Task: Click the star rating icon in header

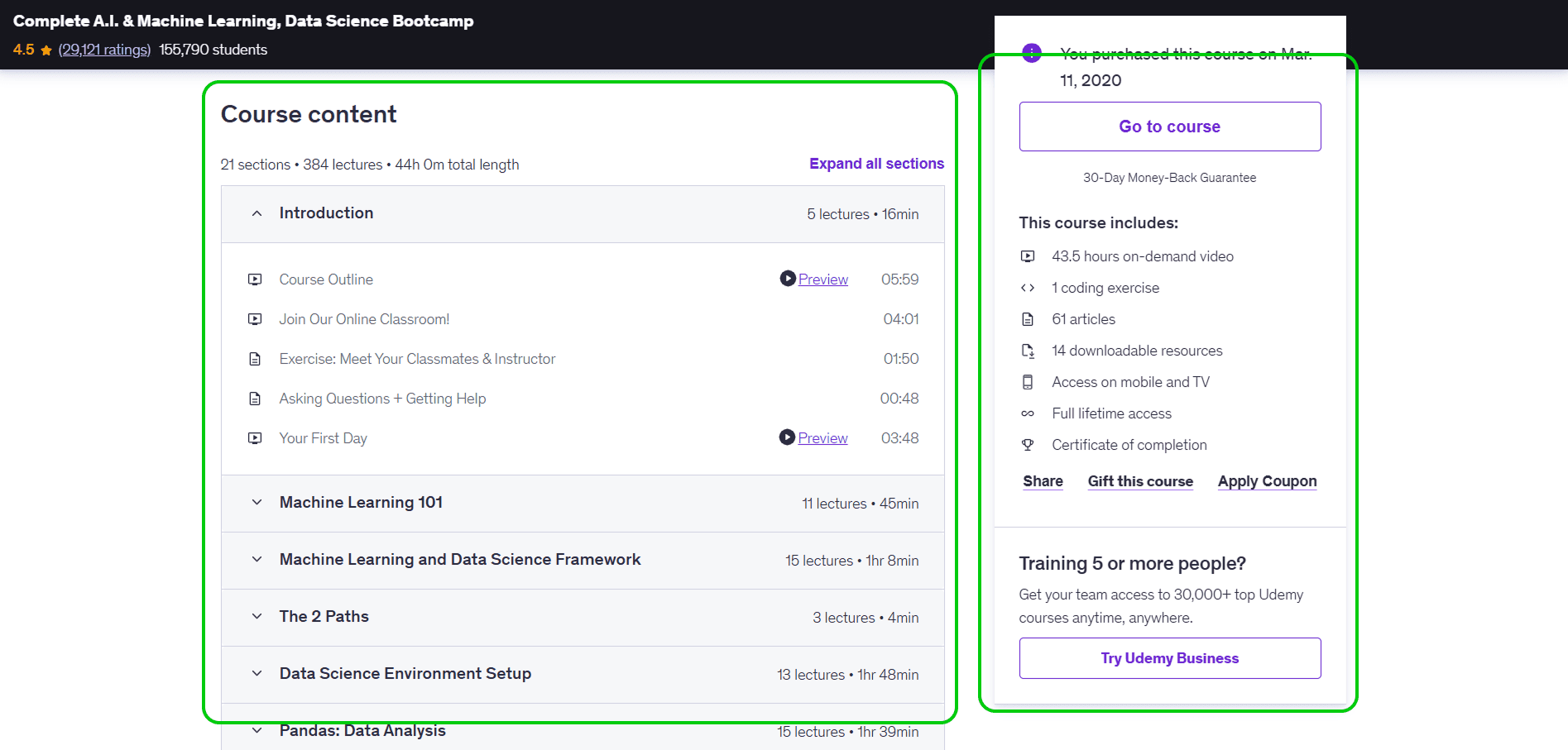Action: pos(46,50)
